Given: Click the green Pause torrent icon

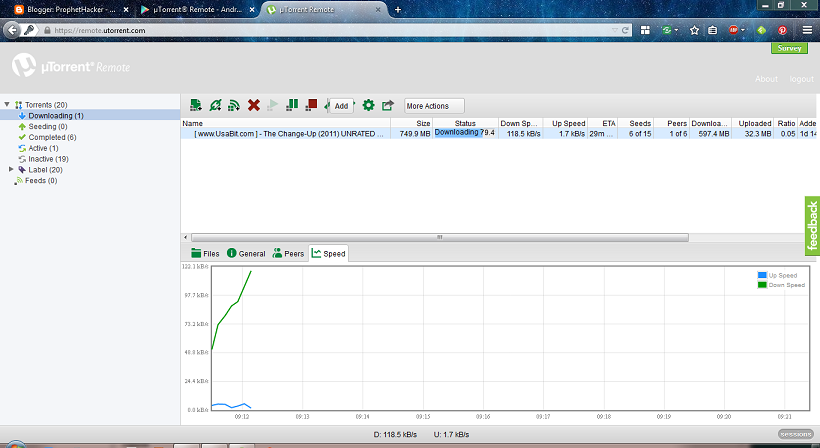Looking at the screenshot, I should point(292,105).
